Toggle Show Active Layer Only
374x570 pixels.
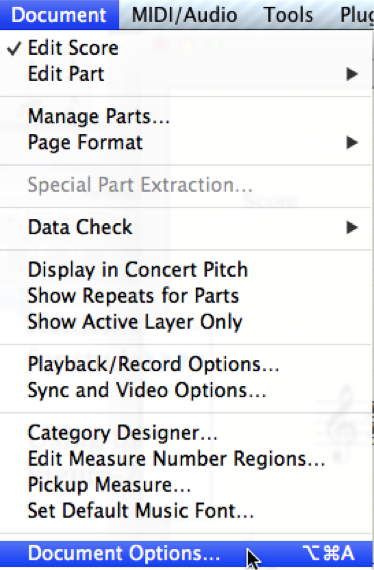[x=186, y=322]
